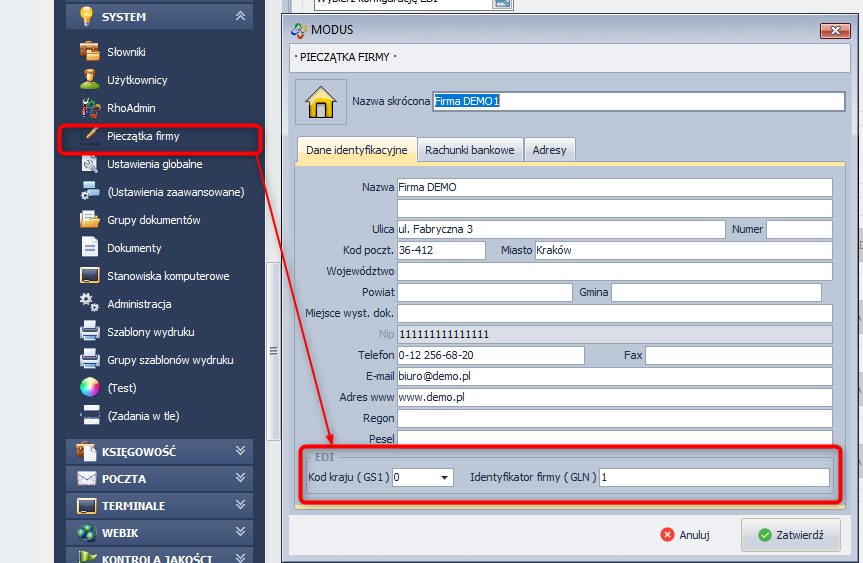Open Słowniki from the System menu

point(126,51)
